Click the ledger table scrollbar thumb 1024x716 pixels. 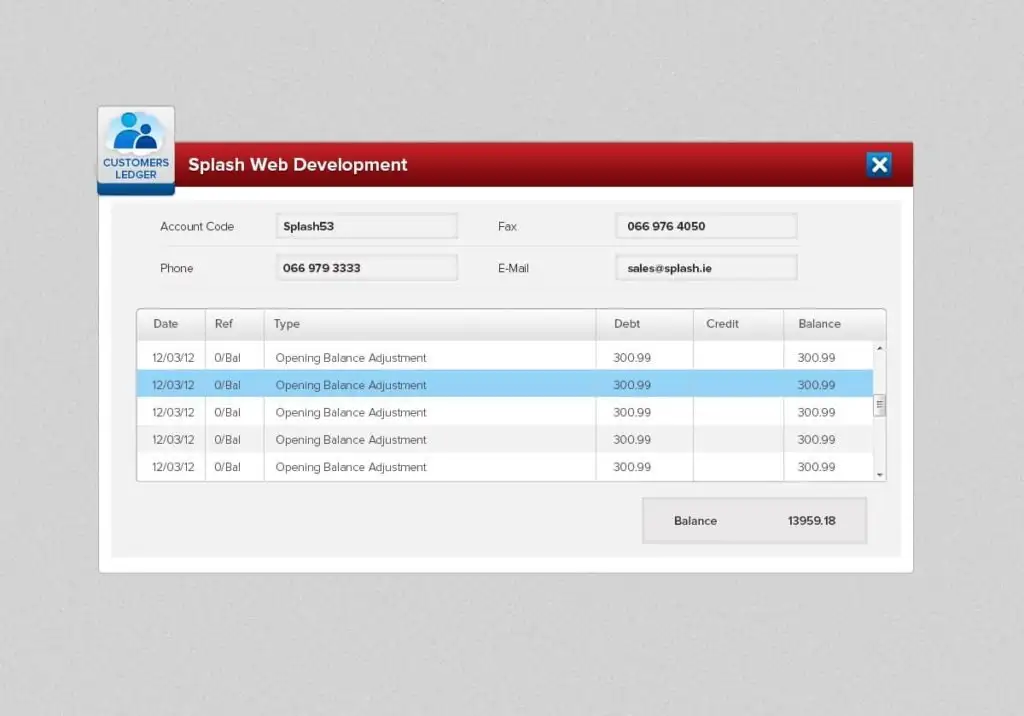pyautogui.click(x=880, y=405)
